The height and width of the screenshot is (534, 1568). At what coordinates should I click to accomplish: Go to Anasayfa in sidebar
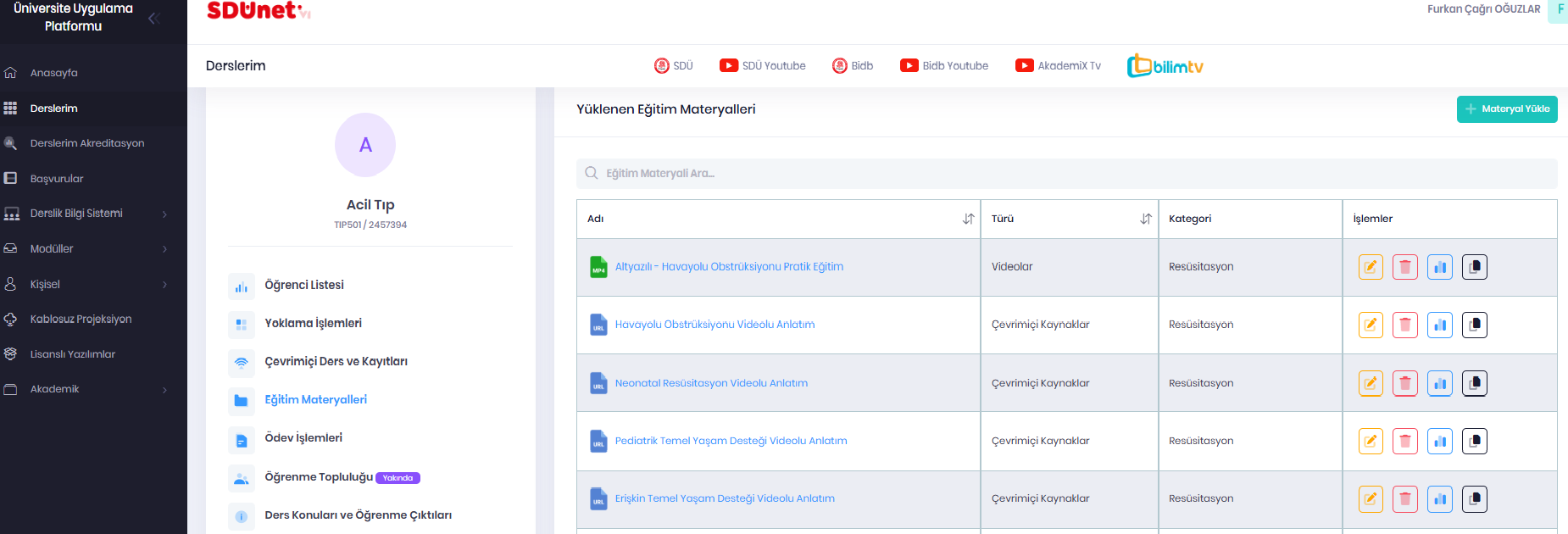click(x=53, y=73)
